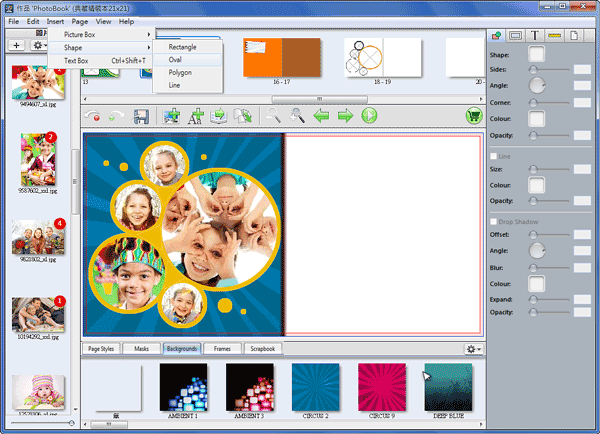Click the undo arrow toolbar icon

click(x=93, y=116)
